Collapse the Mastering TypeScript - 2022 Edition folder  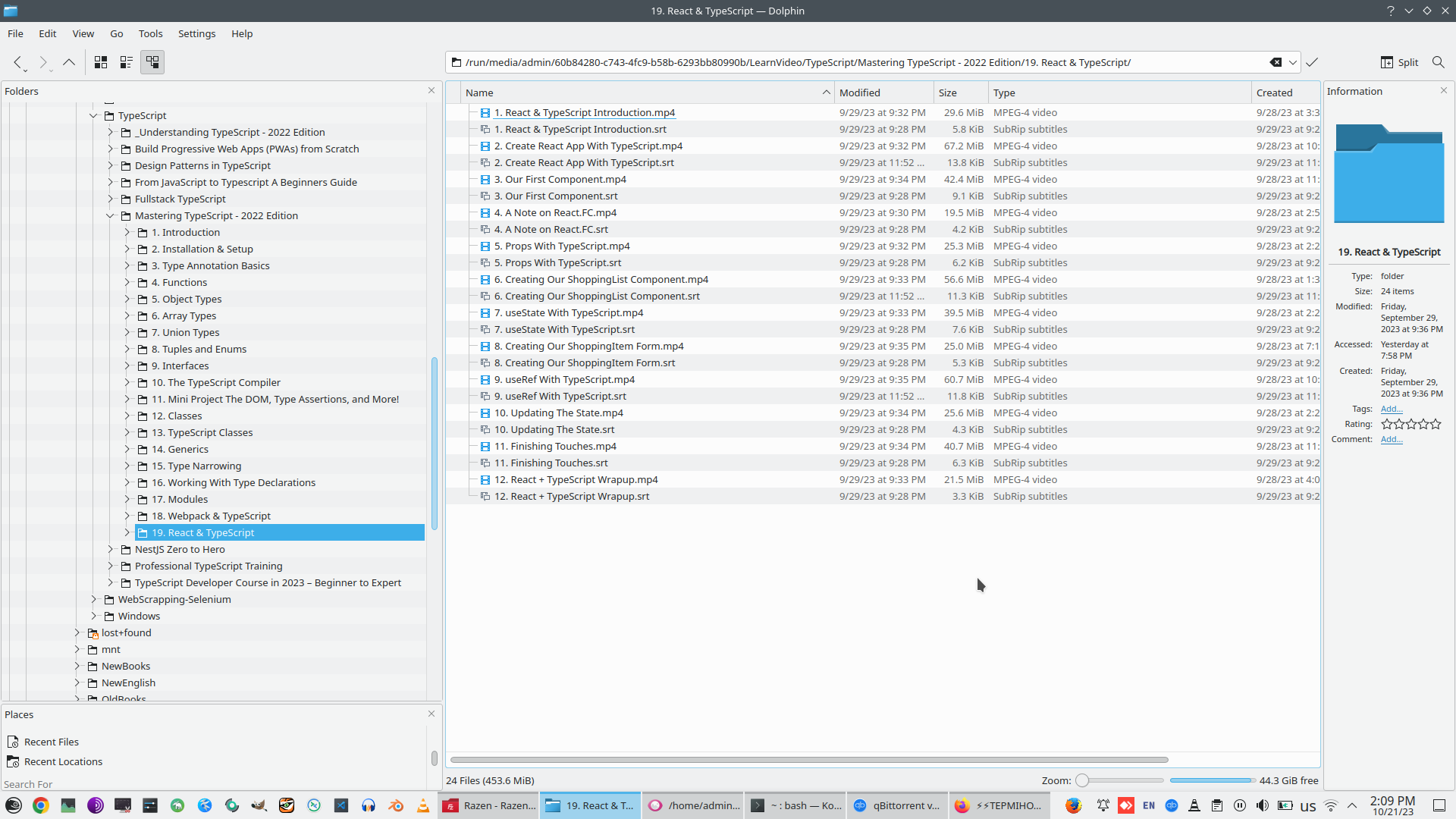click(111, 215)
